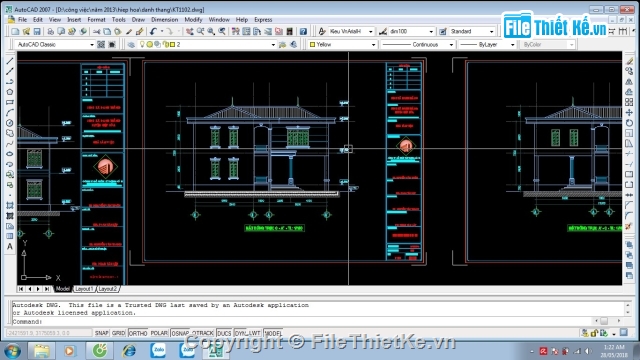Screen dimensions: 640x360
Task: Click the Command line input field
Action: coord(302,322)
